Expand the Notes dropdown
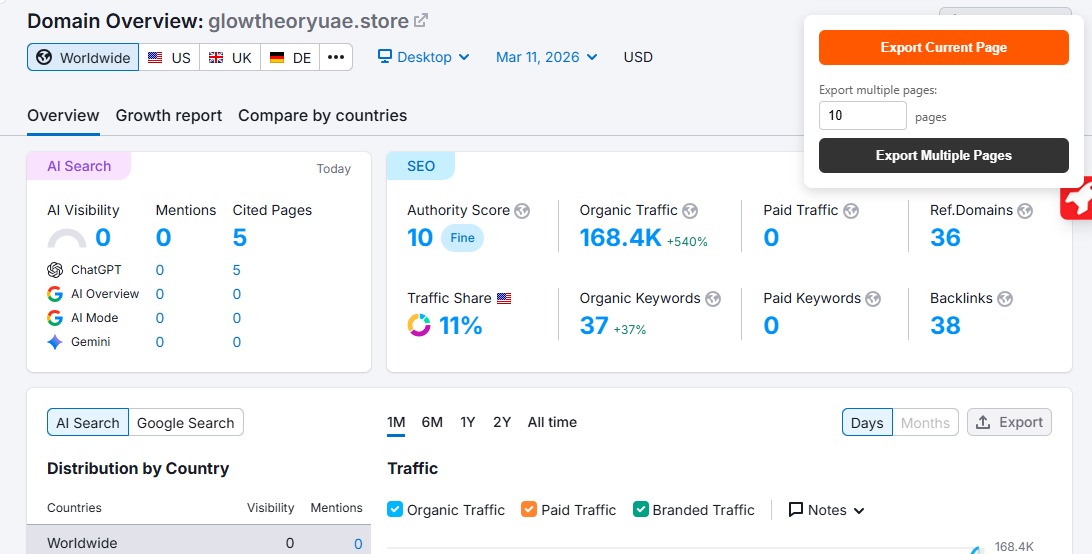Viewport: 1092px width, 554px height. (x=827, y=510)
